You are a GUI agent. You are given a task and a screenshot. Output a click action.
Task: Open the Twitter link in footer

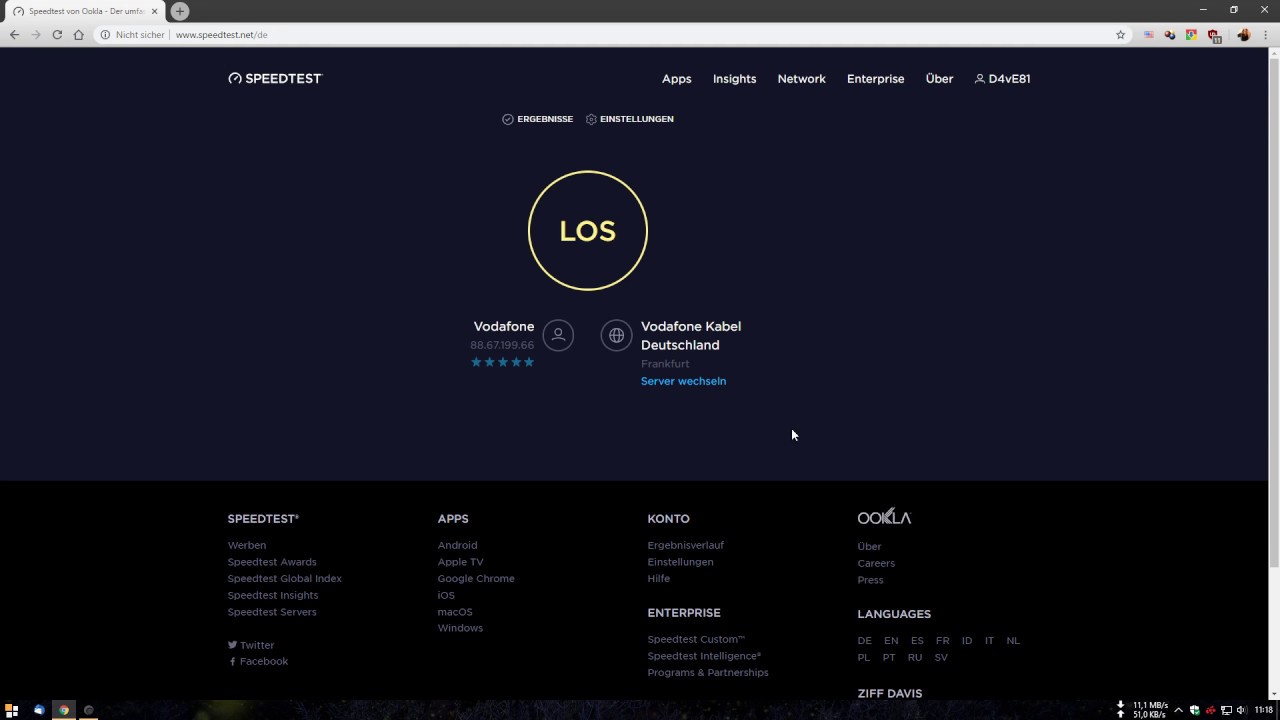click(251, 645)
